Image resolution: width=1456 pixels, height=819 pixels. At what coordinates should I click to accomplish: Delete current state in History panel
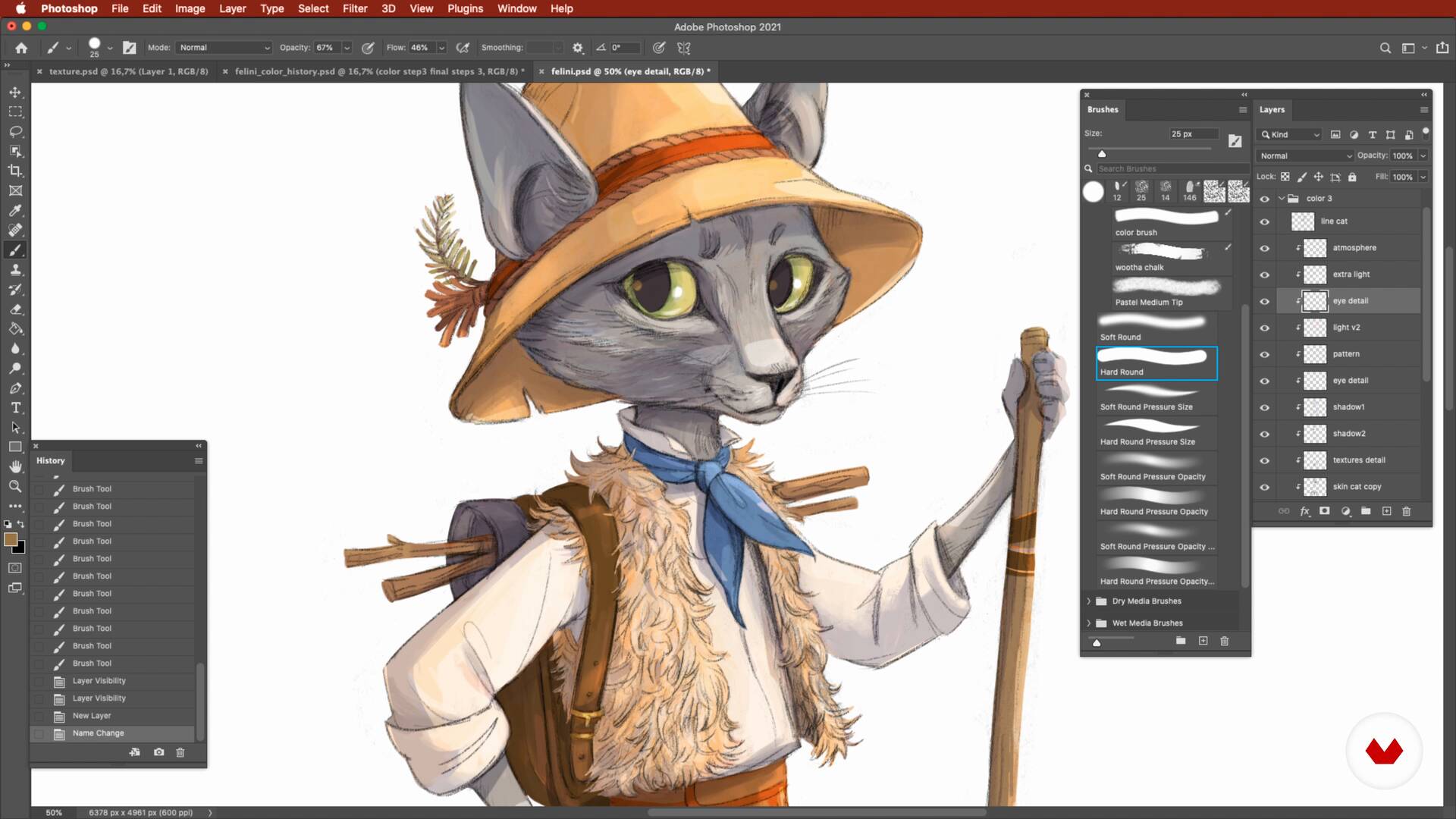[180, 752]
